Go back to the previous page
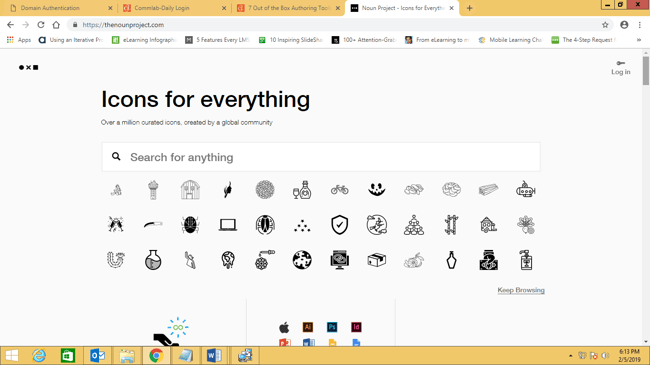 [10, 25]
